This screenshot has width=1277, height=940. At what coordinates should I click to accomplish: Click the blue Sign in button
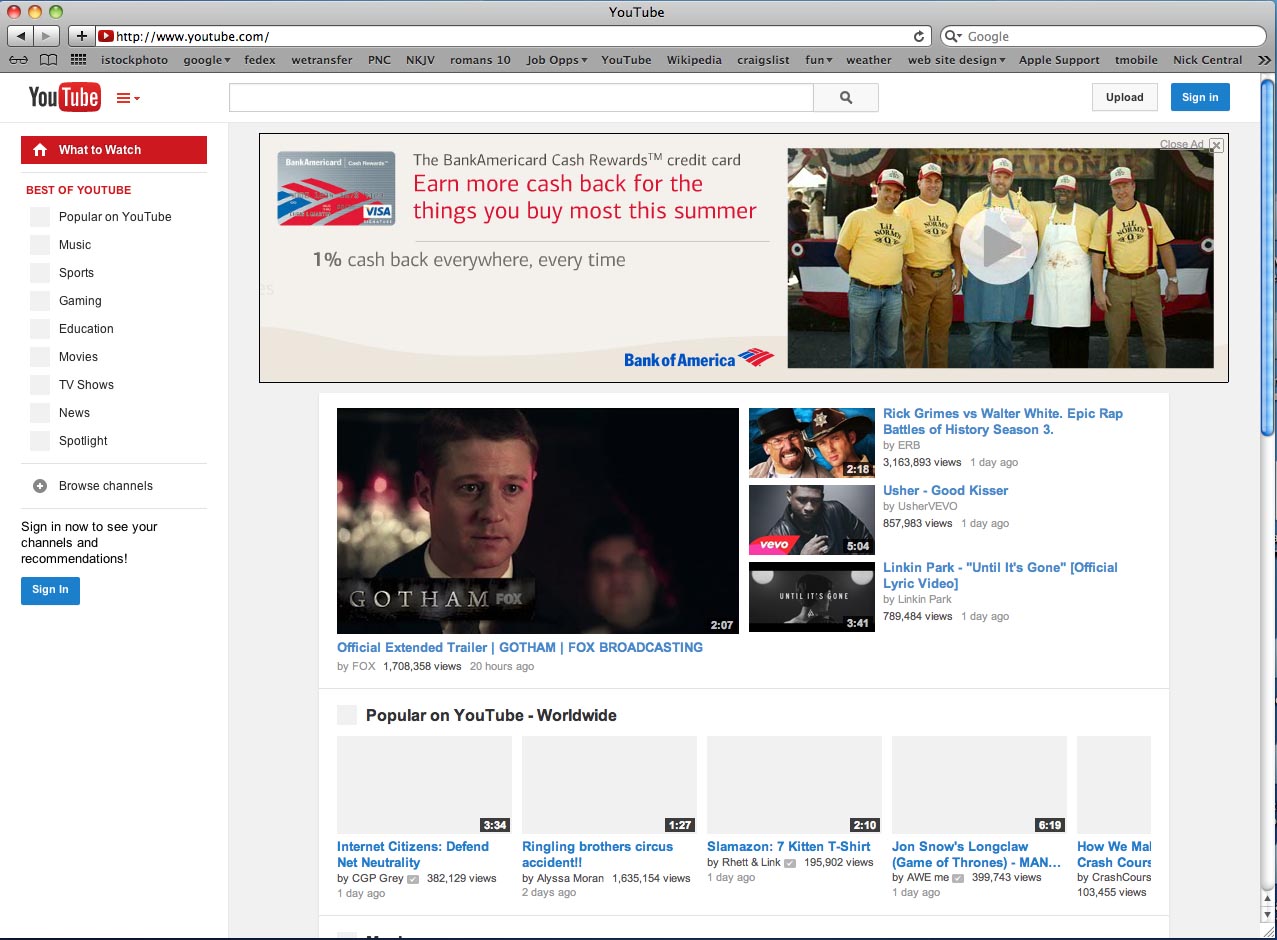1199,97
